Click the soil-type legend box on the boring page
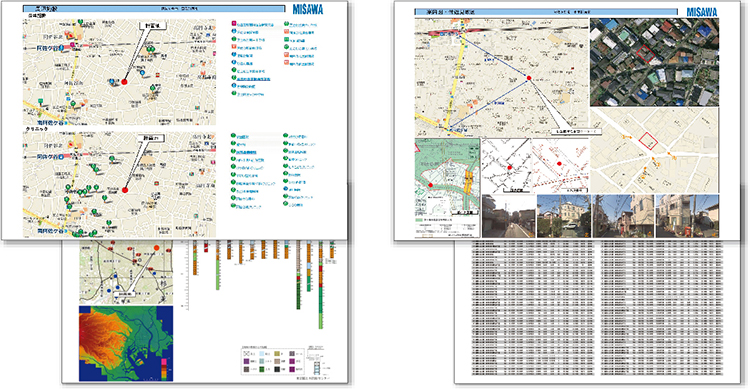750x389 pixels. [272, 361]
